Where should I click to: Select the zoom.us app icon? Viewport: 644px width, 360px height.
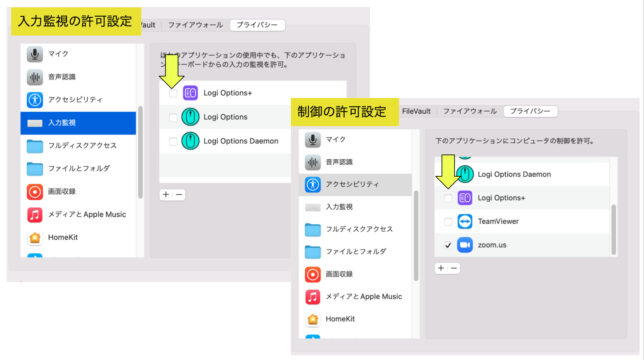[465, 245]
